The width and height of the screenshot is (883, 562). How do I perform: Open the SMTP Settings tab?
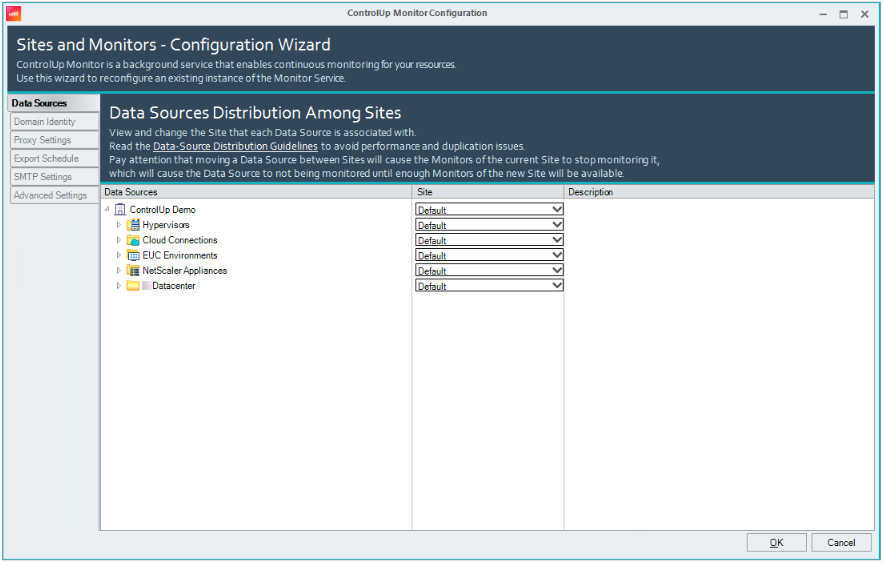54,177
